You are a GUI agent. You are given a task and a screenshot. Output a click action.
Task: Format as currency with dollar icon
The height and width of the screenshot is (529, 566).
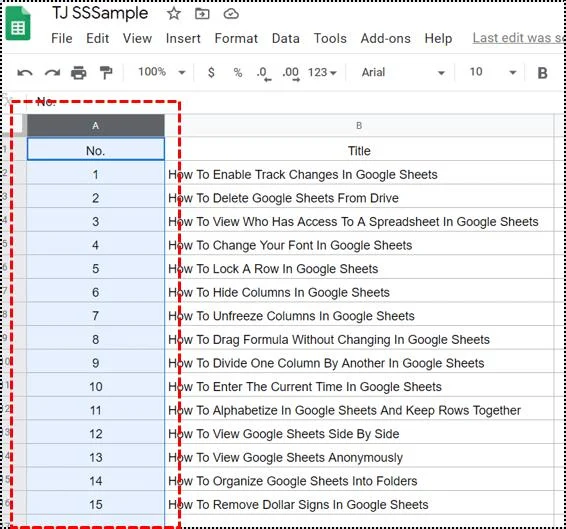(x=212, y=72)
